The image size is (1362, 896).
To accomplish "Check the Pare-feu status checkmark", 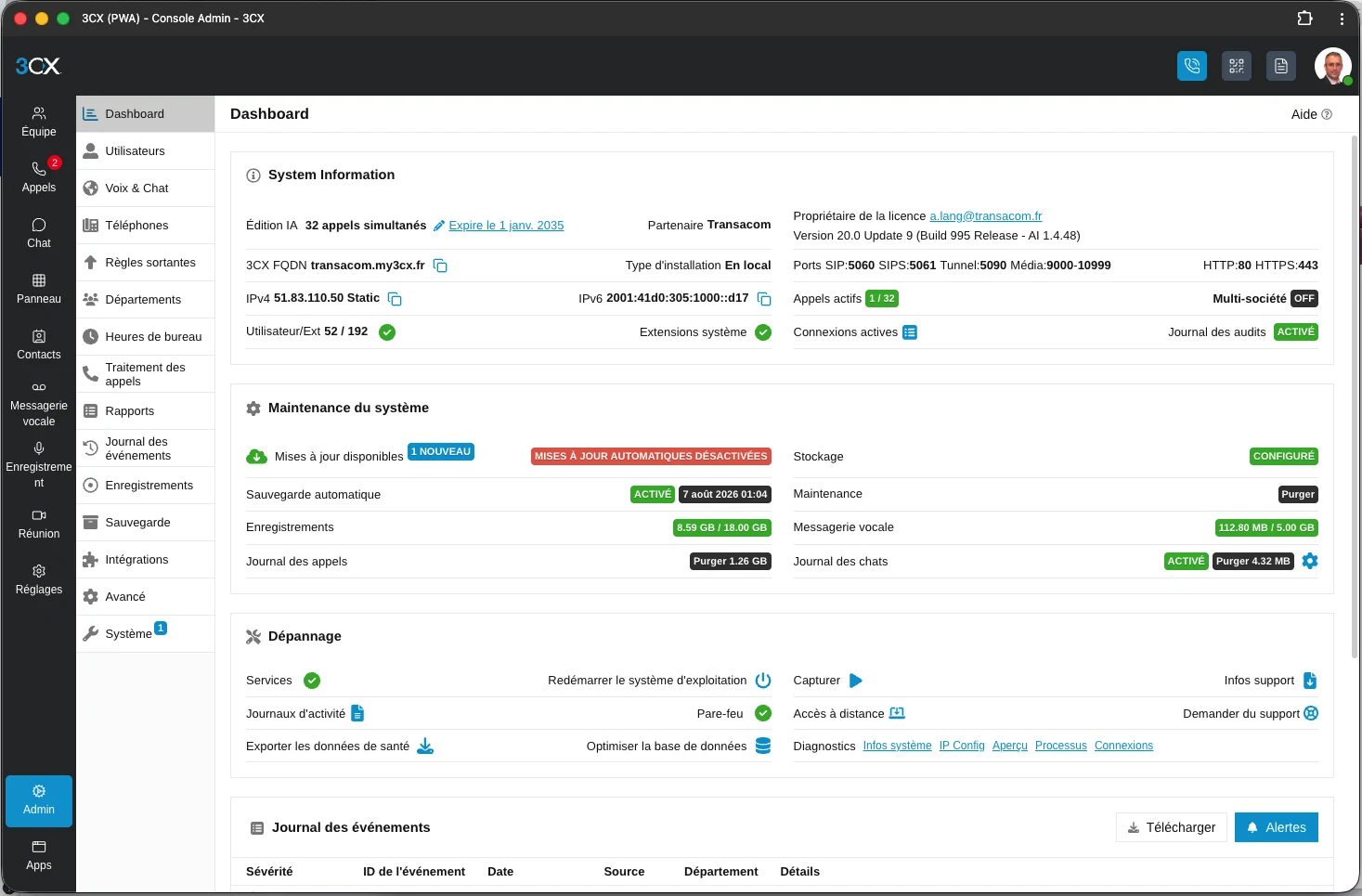I will 763,713.
